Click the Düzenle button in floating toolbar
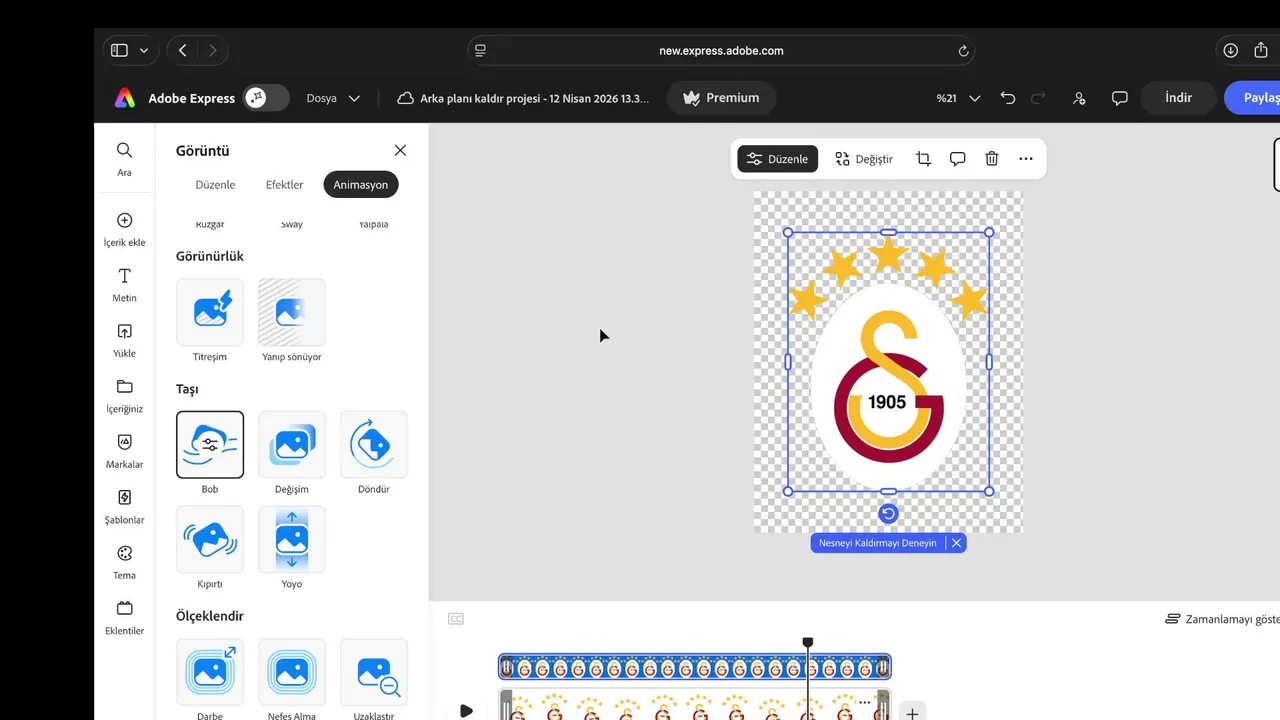This screenshot has height=720, width=1280. point(778,159)
